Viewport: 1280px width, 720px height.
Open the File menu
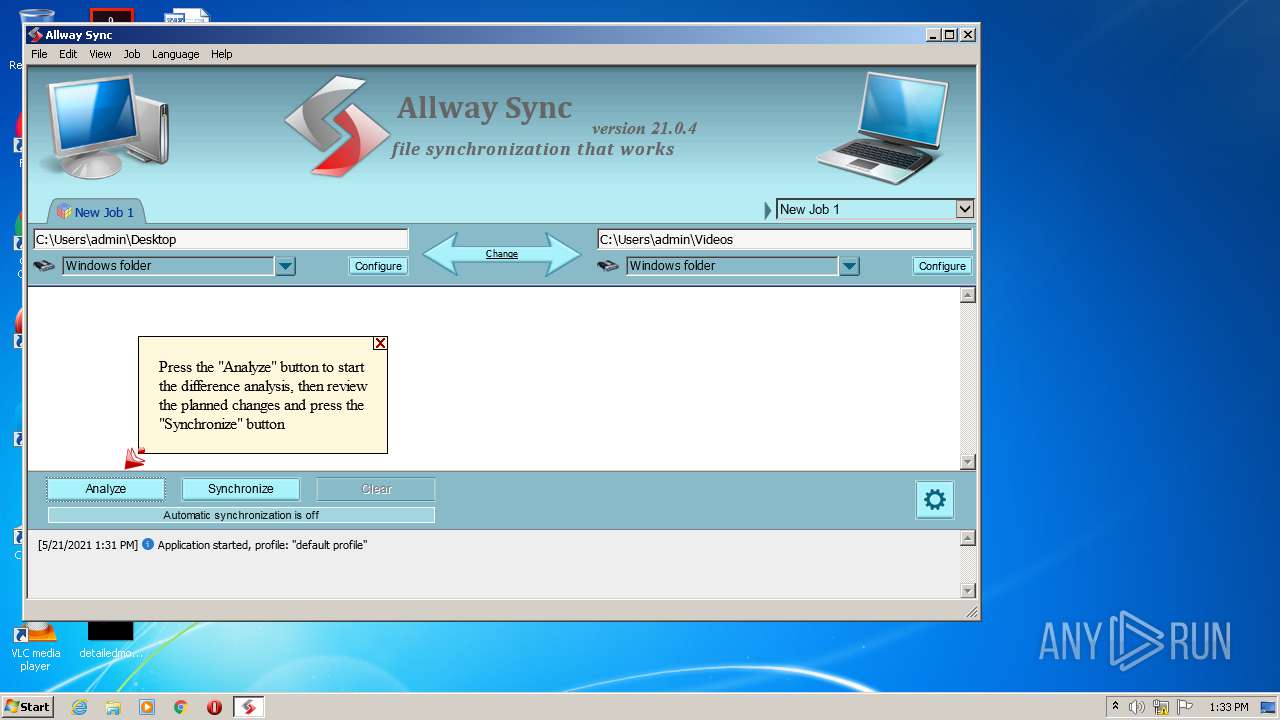tap(39, 54)
